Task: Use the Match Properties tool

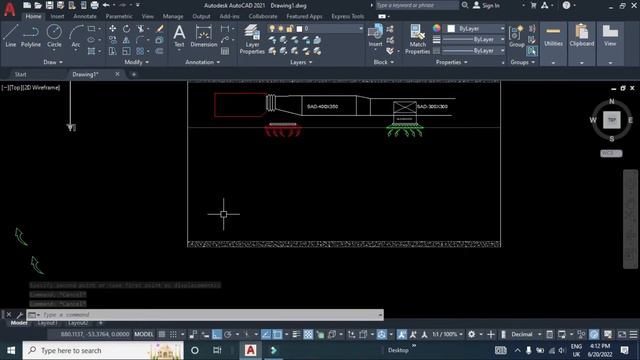Action: point(417,39)
